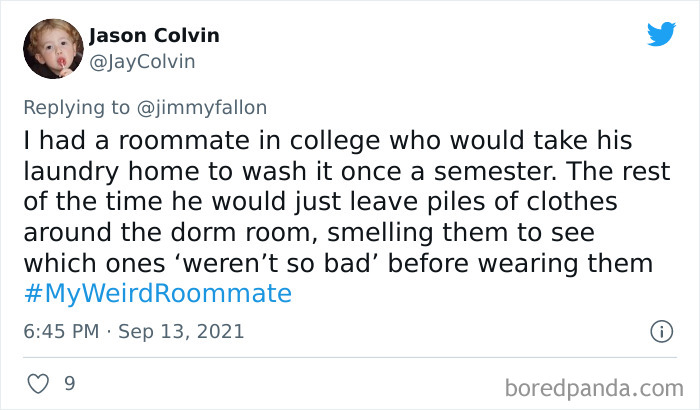Open the tweet info circle icon
Screen dimensions: 700x410
(x=660, y=330)
